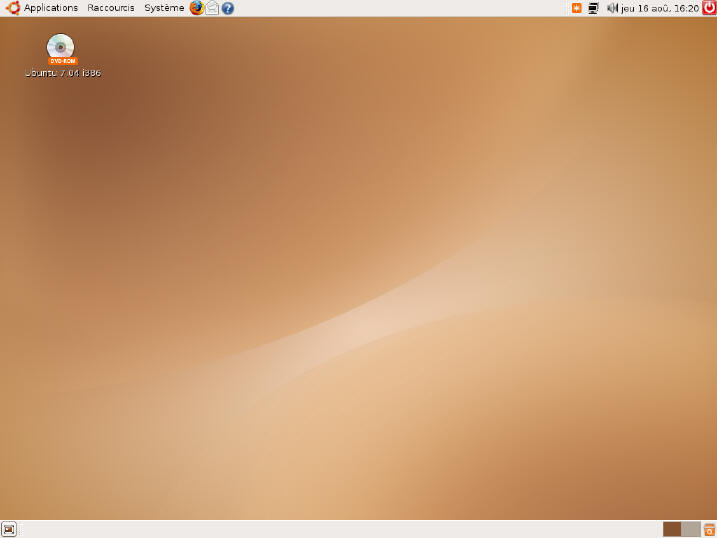Image resolution: width=717 pixels, height=538 pixels.
Task: Select the Ubuntu 7.04 i386 label text
Action: 63,73
